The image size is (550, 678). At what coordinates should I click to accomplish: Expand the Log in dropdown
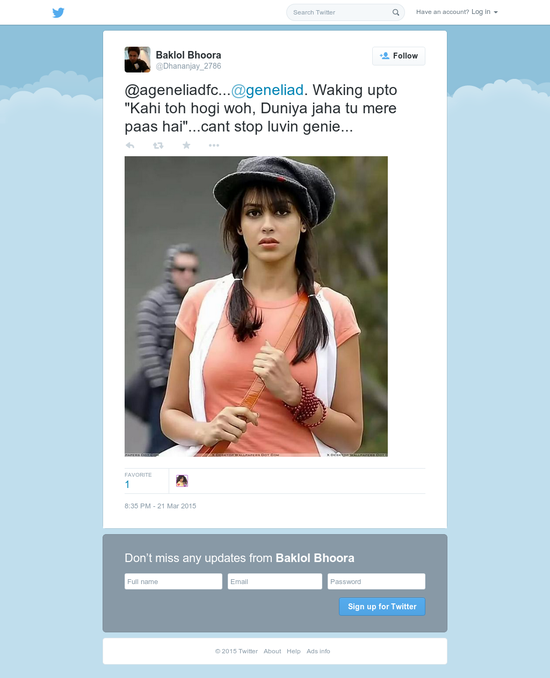484,12
